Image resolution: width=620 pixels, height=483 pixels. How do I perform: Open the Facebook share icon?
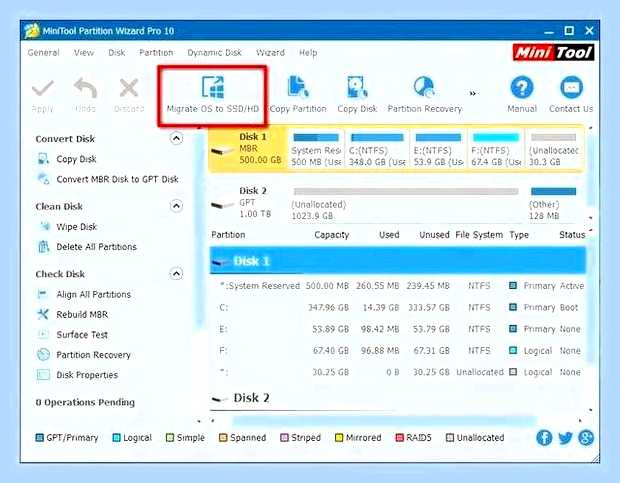(x=544, y=438)
